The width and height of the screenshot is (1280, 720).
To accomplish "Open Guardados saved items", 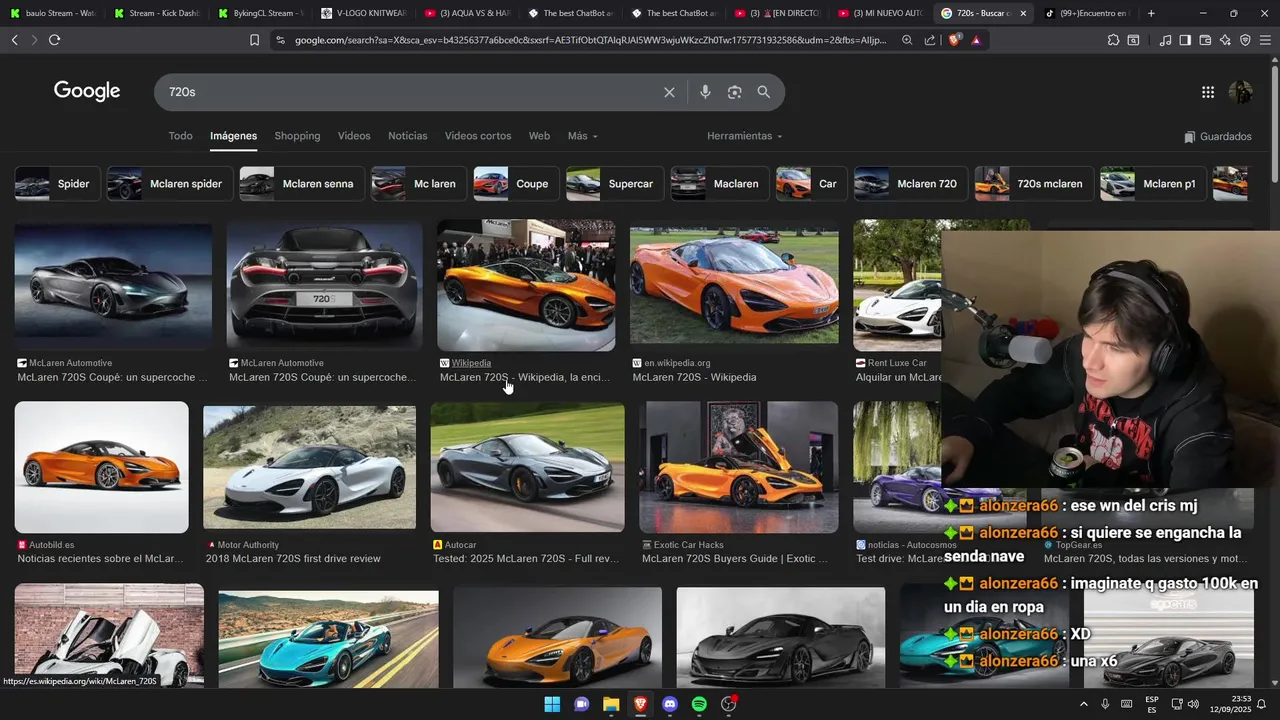I will coord(1217,136).
